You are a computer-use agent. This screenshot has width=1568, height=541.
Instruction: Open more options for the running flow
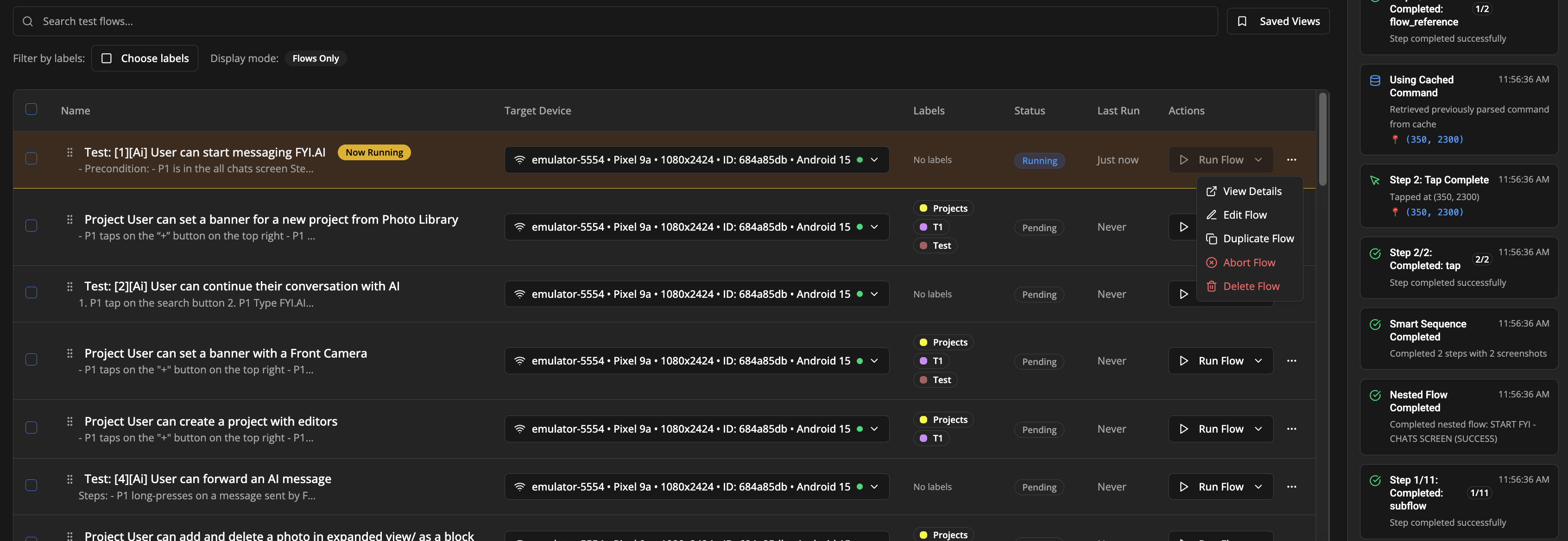tap(1292, 159)
